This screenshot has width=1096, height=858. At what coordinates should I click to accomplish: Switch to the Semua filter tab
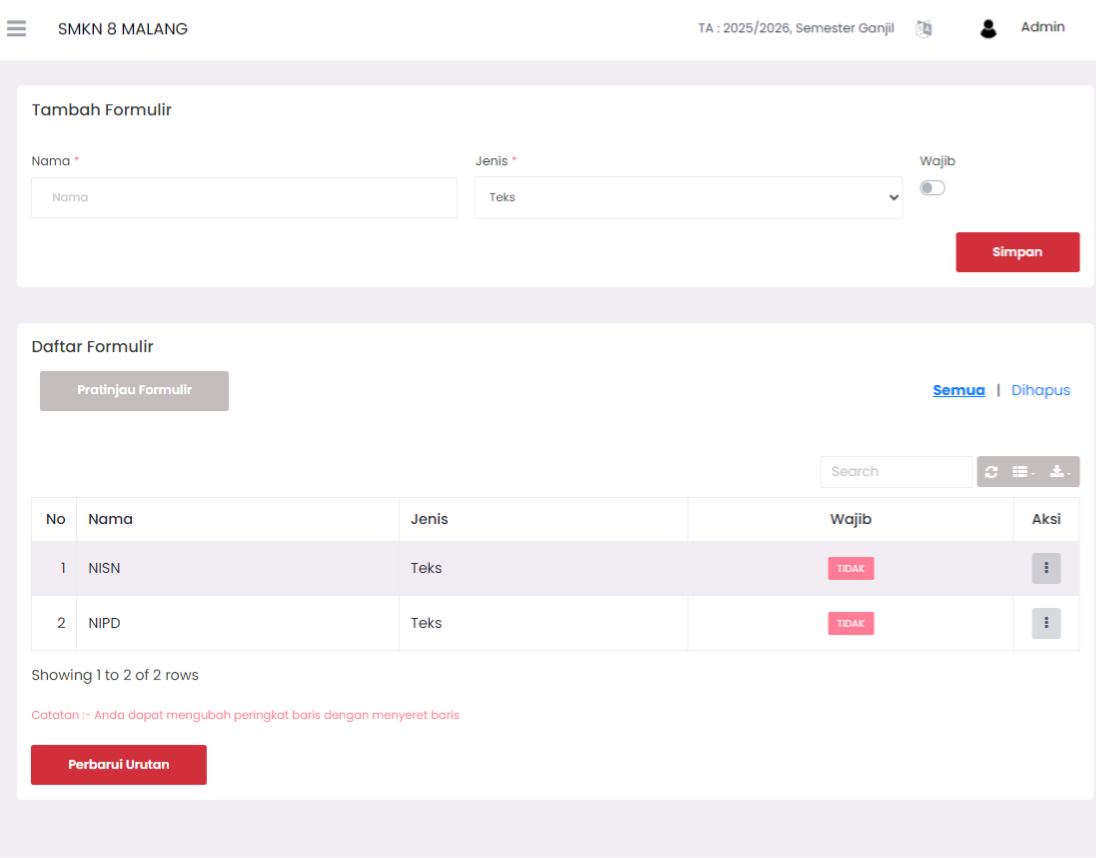pyautogui.click(x=958, y=390)
